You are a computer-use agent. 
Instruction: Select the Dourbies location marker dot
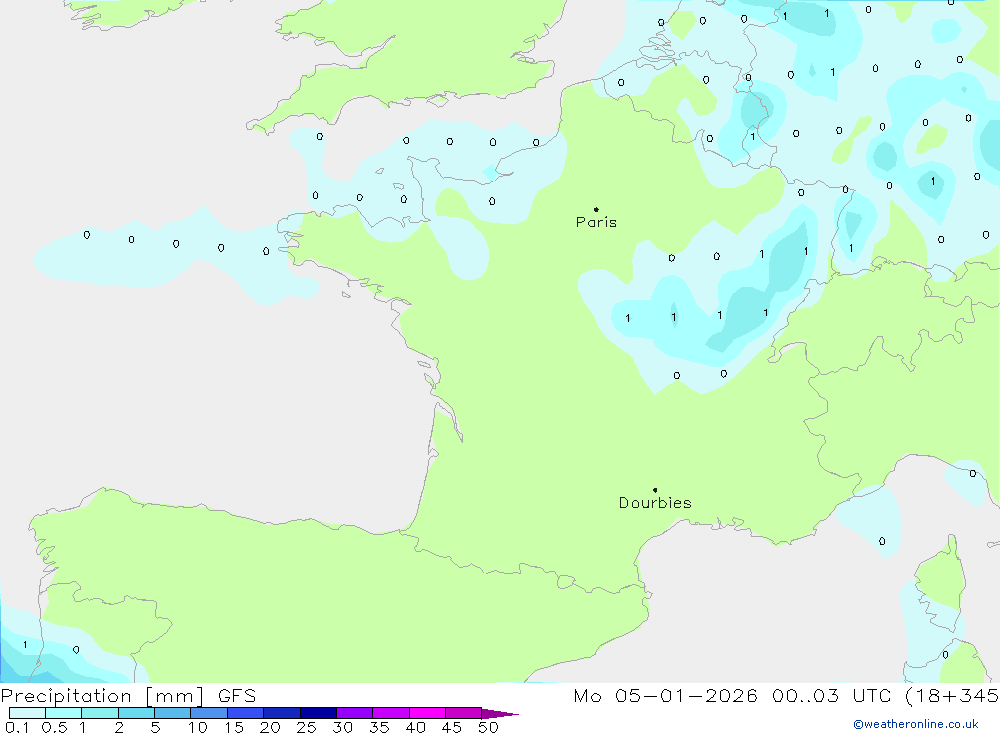click(655, 490)
